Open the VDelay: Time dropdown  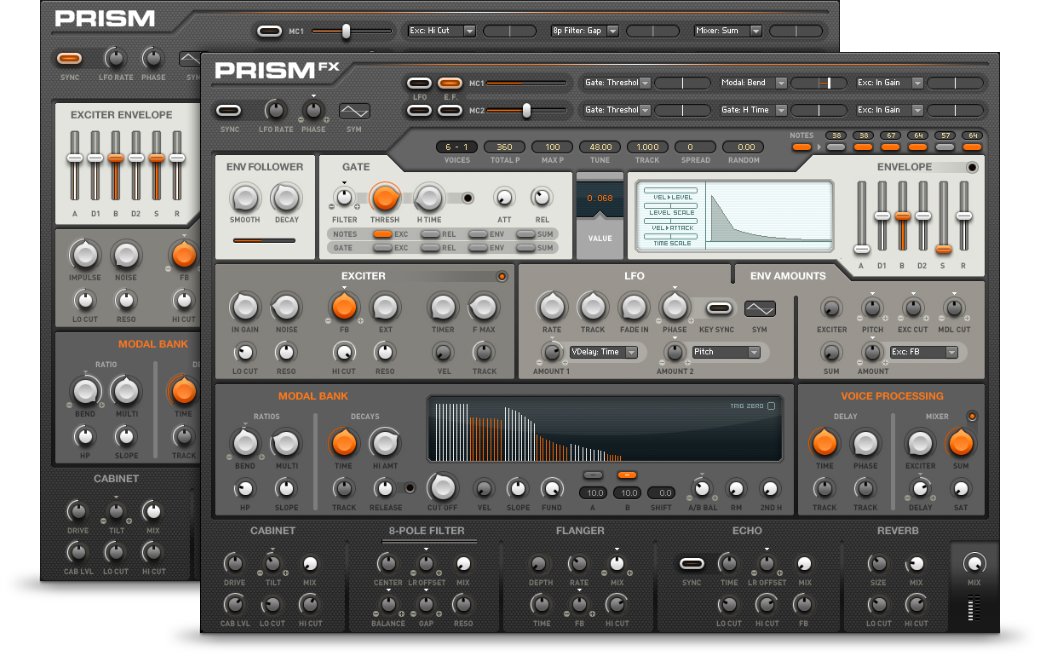pyautogui.click(x=603, y=352)
